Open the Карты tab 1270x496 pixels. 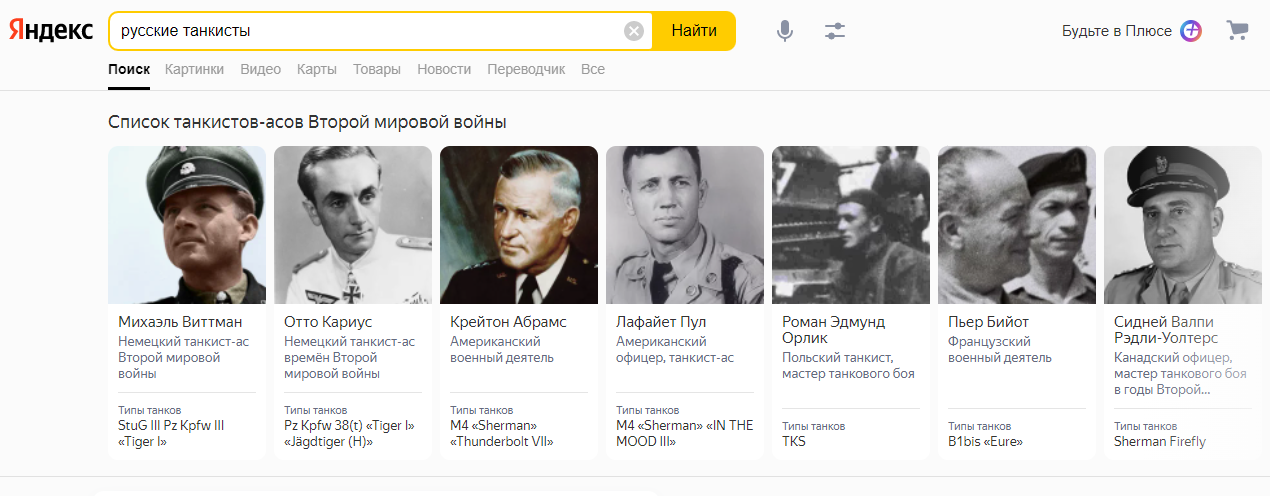tap(317, 69)
